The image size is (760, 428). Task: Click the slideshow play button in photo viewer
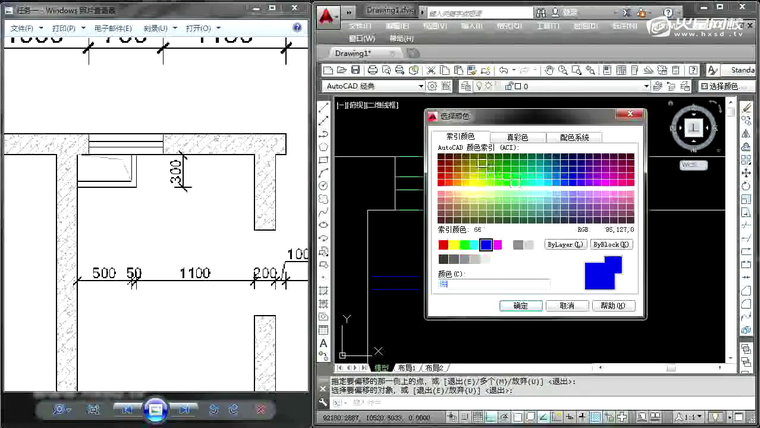155,408
